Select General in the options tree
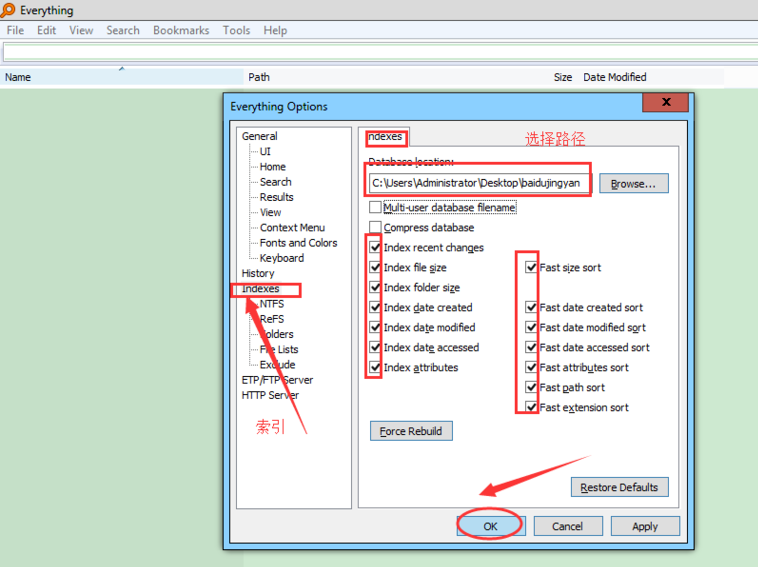 [x=260, y=136]
